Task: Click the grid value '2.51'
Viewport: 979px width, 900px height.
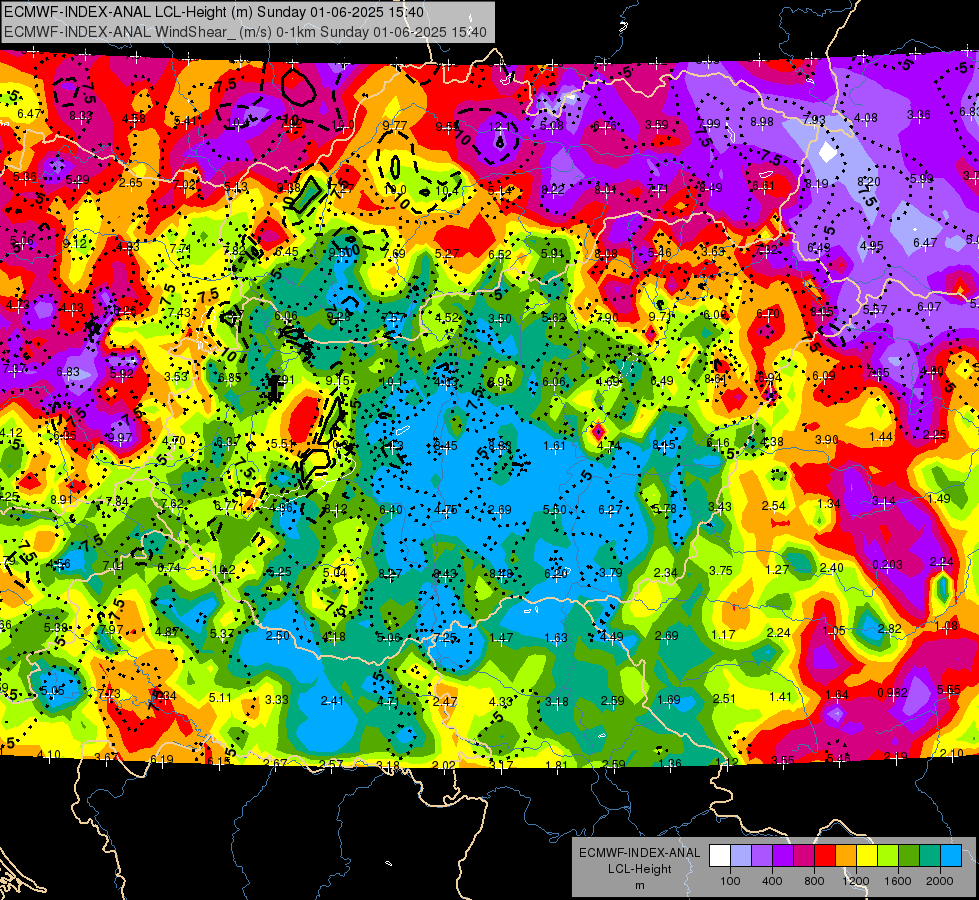Action: 724,698
